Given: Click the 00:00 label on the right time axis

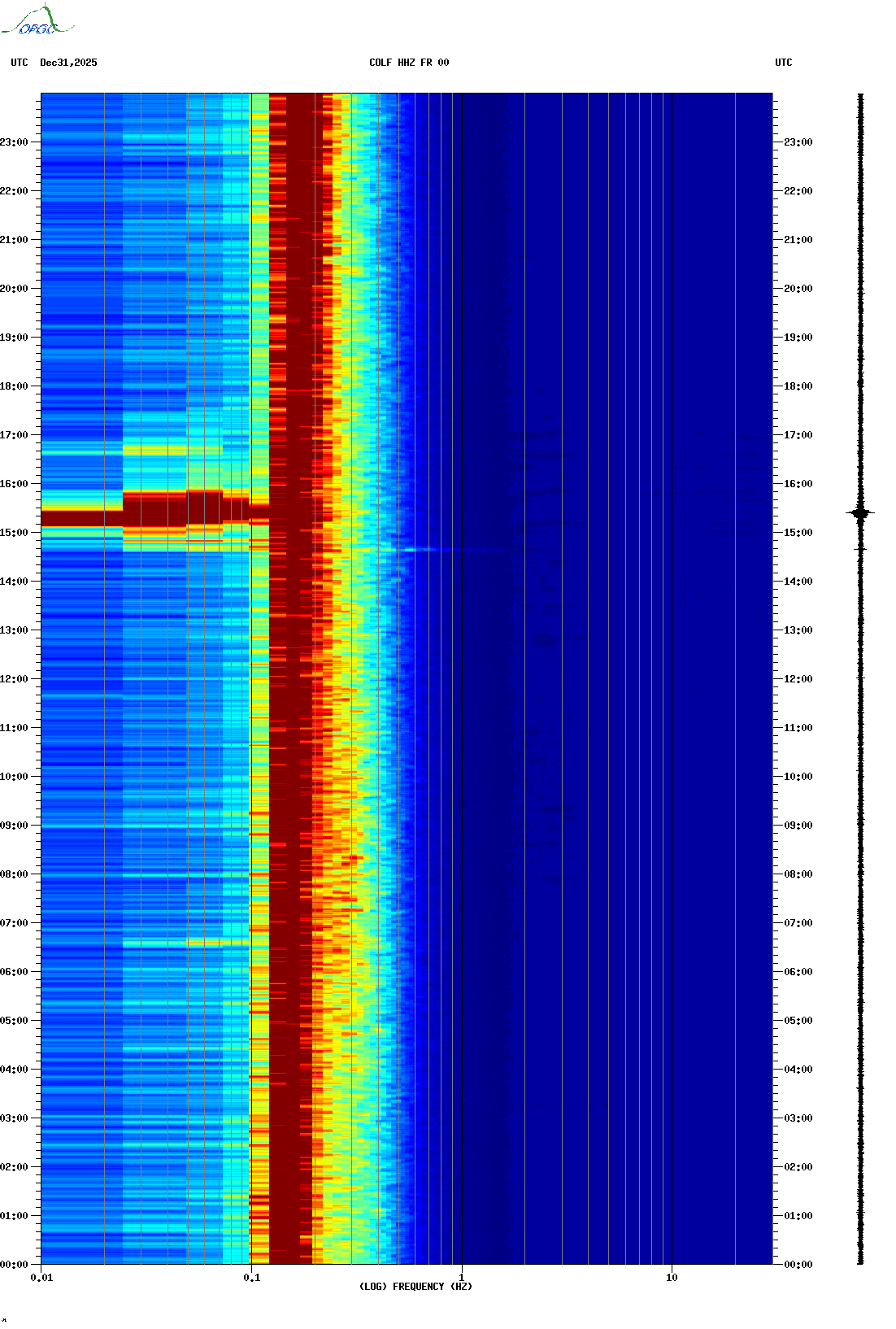Looking at the screenshot, I should click(798, 1265).
